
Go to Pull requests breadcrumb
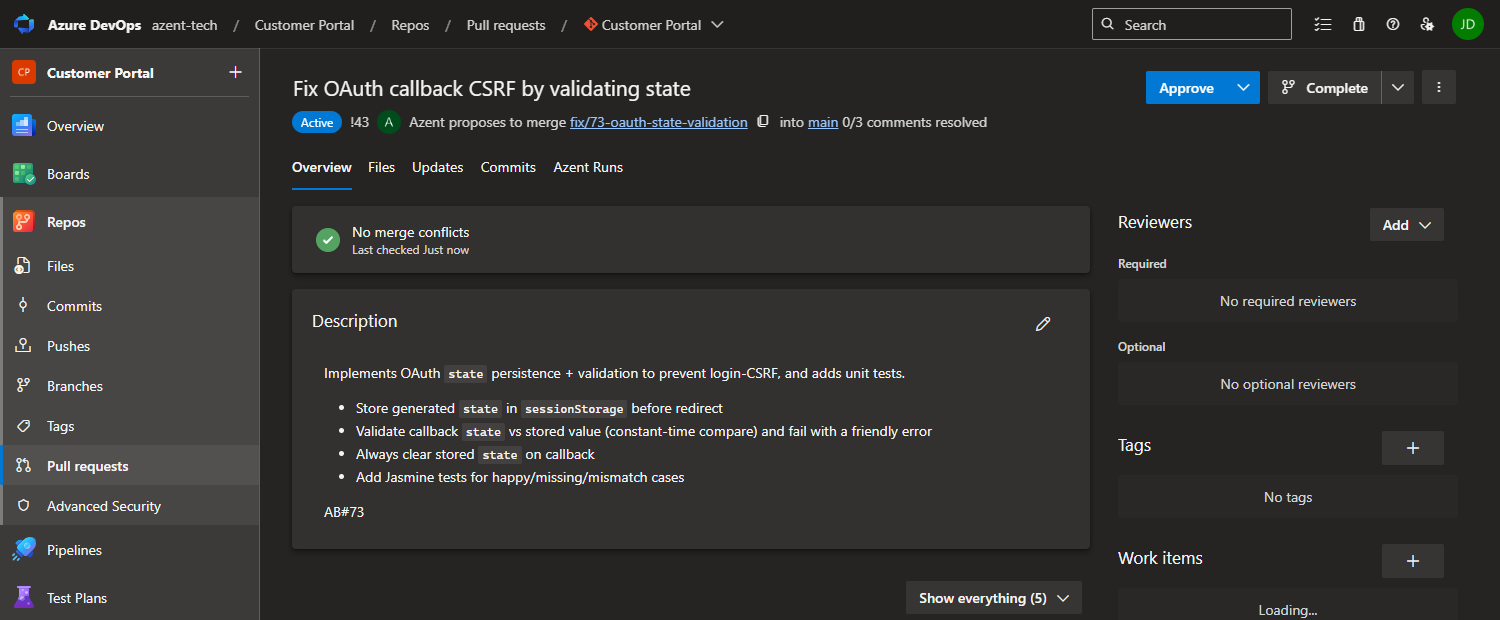[506, 25]
